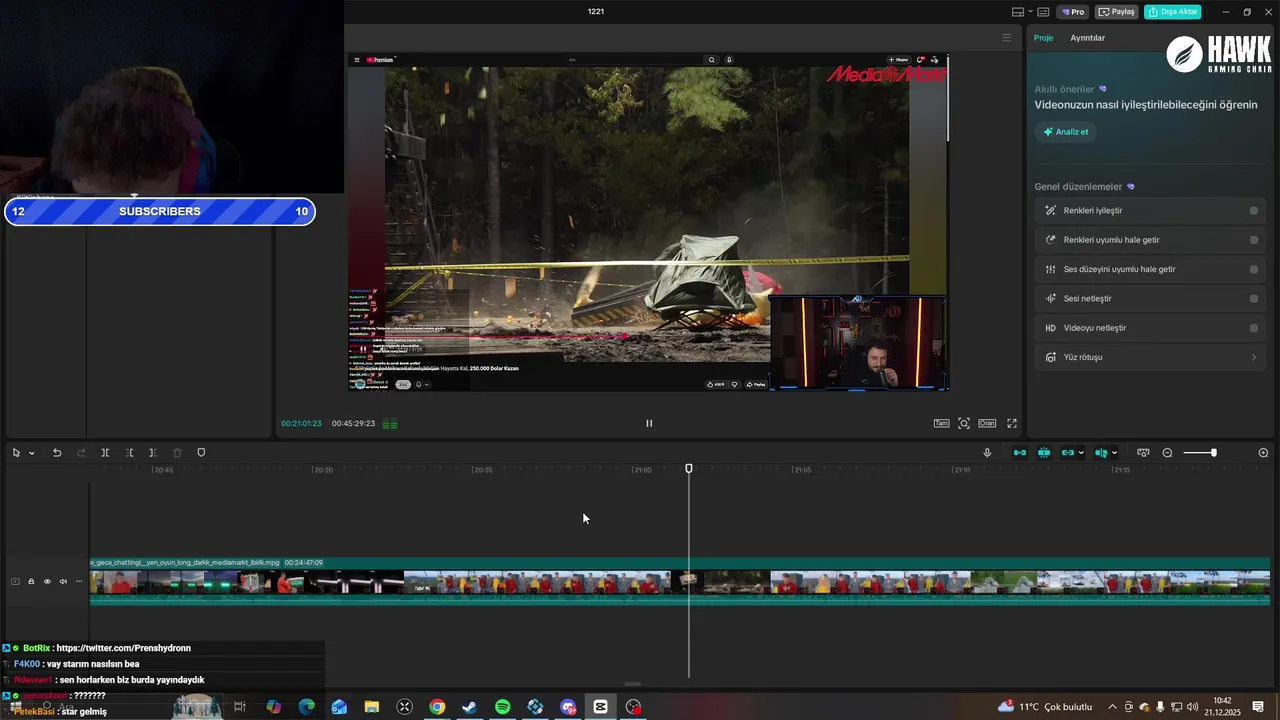Click the shortcuts keyboard icon in title bar
The image size is (1280, 720).
pyautogui.click(x=1043, y=12)
